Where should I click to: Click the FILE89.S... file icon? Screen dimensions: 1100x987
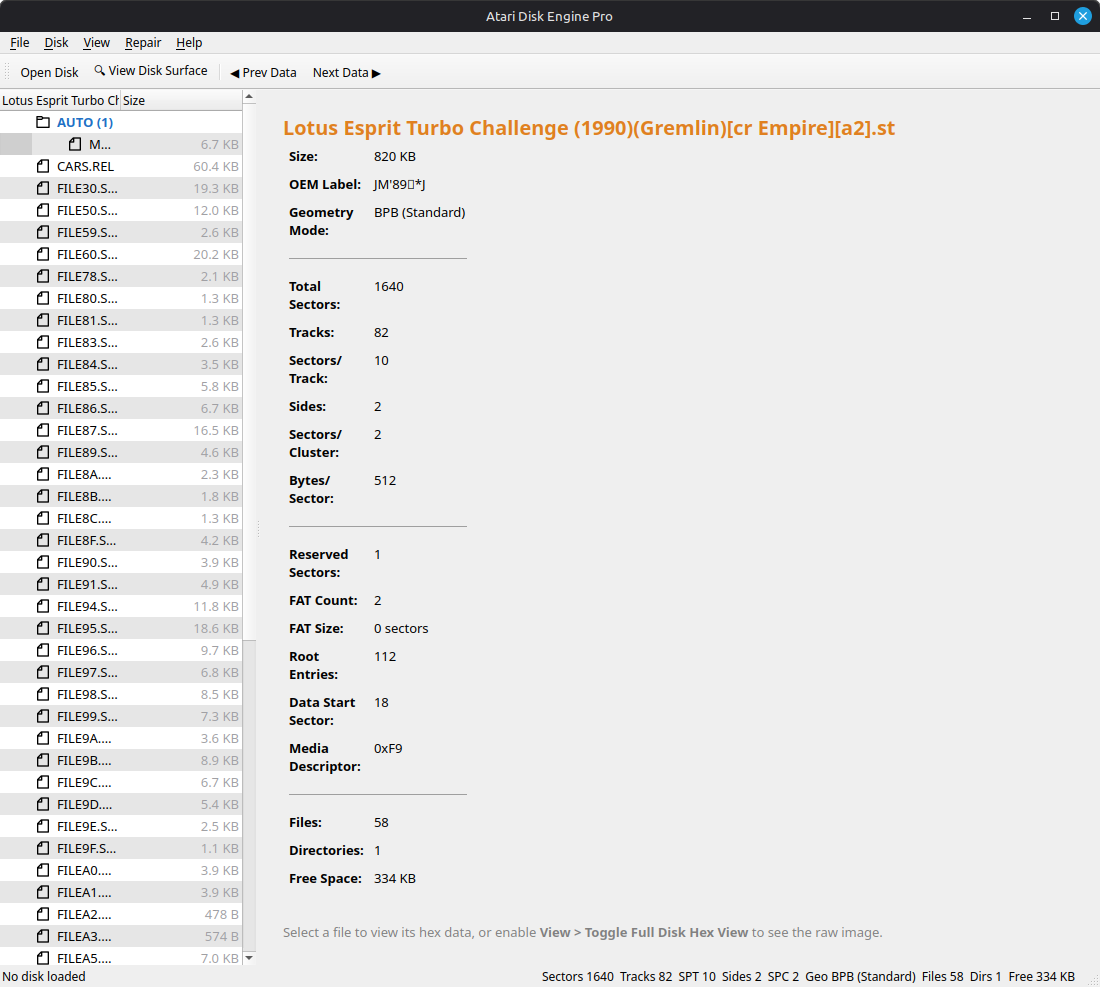[x=43, y=452]
